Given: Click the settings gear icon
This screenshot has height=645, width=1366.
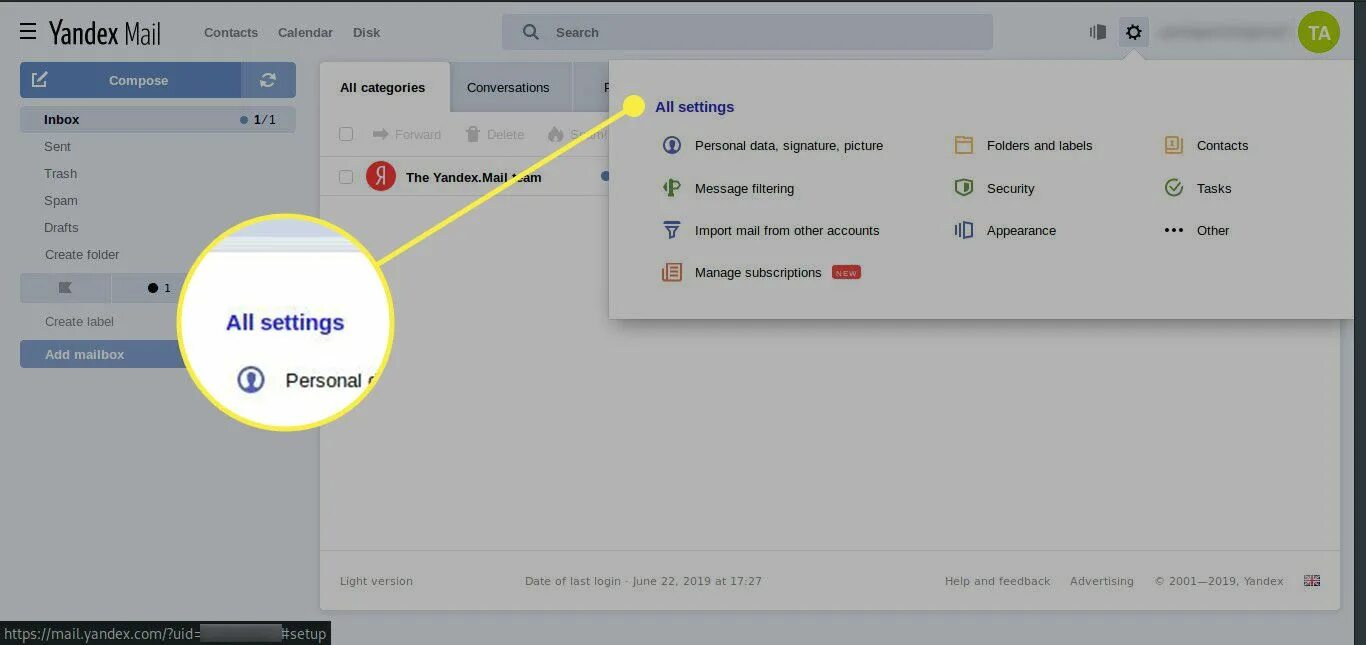Looking at the screenshot, I should tap(1133, 32).
